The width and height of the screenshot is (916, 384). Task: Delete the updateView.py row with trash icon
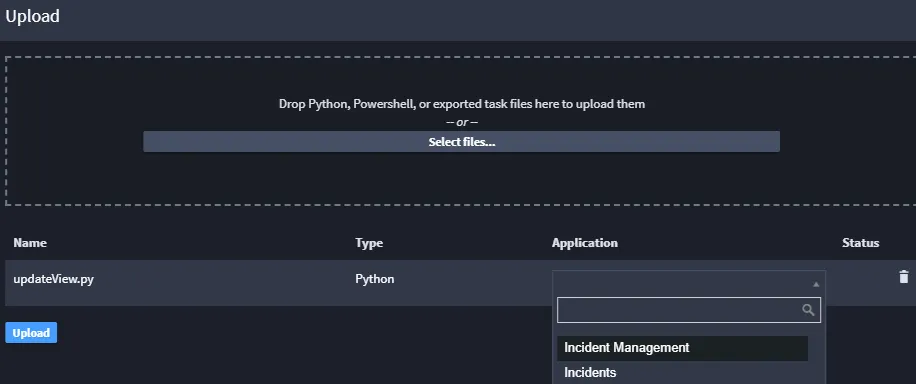coord(904,277)
